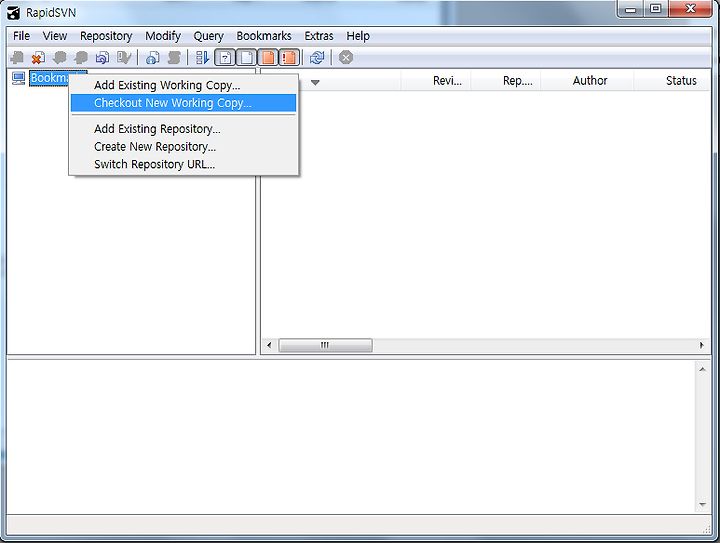Click the file list scroll right arrow
The width and height of the screenshot is (720, 543).
coord(702,345)
